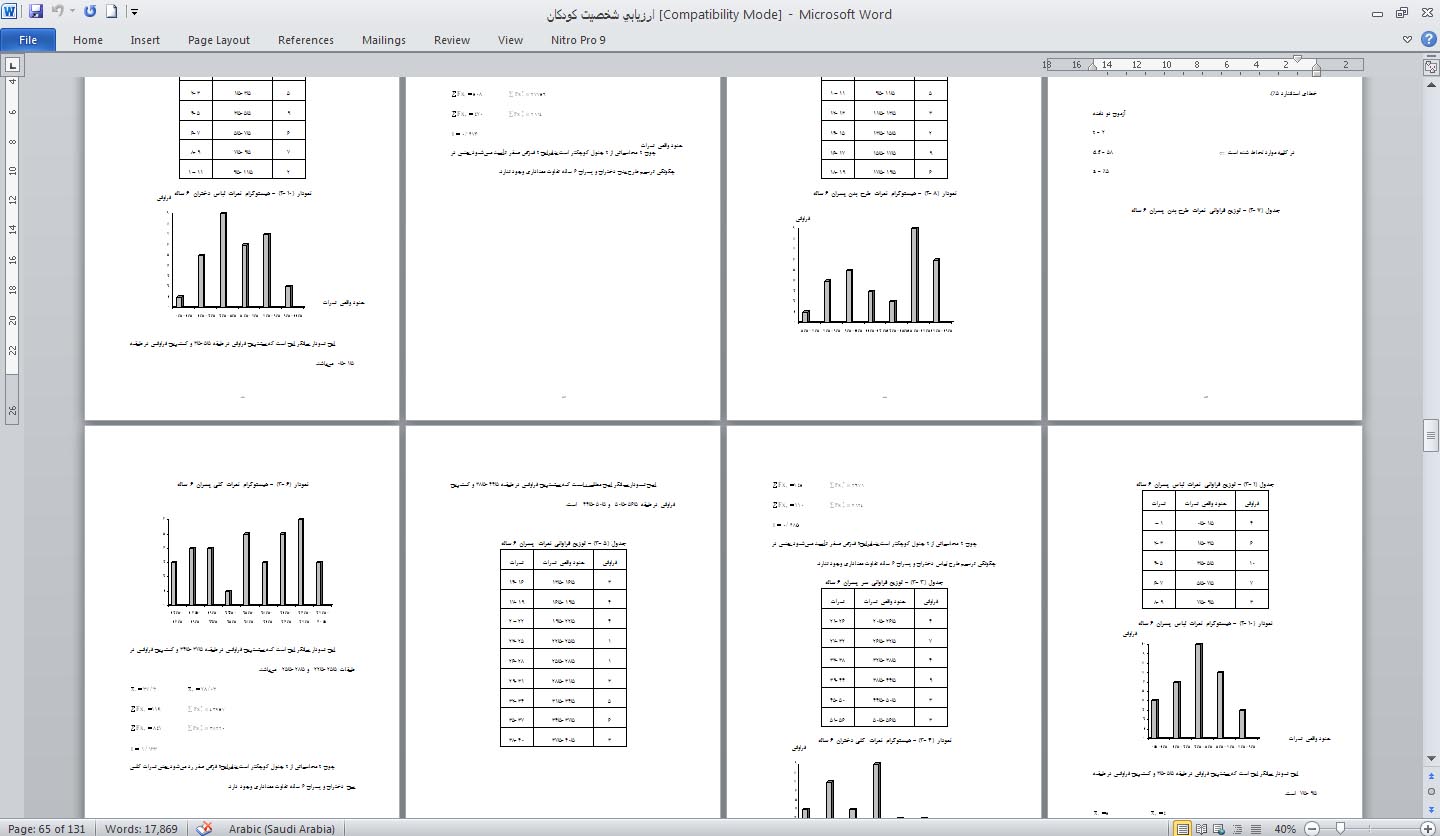Click the Save icon in Quick Access Toolbar
This screenshot has height=836, width=1440.
click(x=36, y=13)
